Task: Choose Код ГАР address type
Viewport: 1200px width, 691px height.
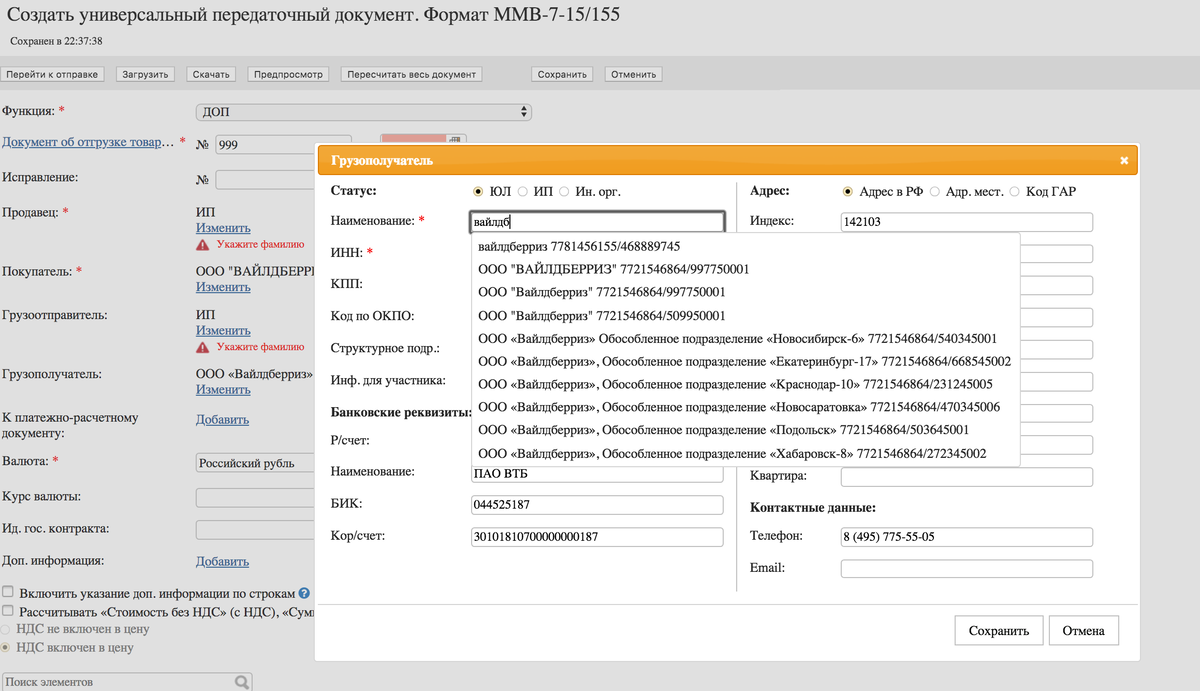Action: tap(1014, 191)
